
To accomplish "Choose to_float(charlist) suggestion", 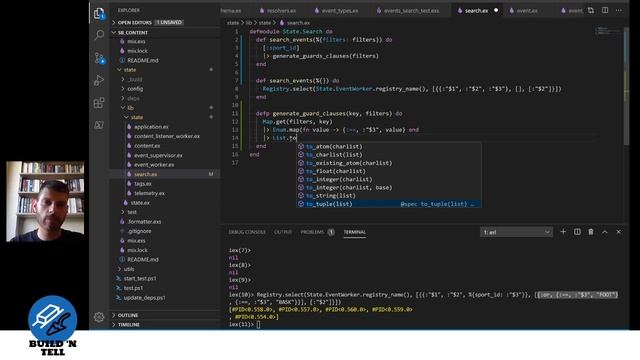I will (x=389, y=171).
